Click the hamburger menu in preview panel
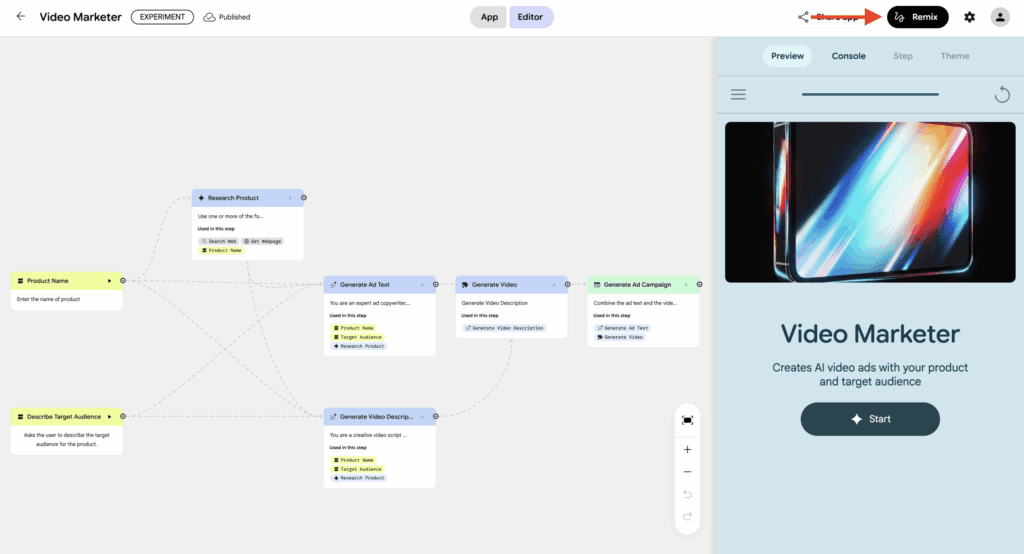This screenshot has height=554, width=1024. (738, 95)
